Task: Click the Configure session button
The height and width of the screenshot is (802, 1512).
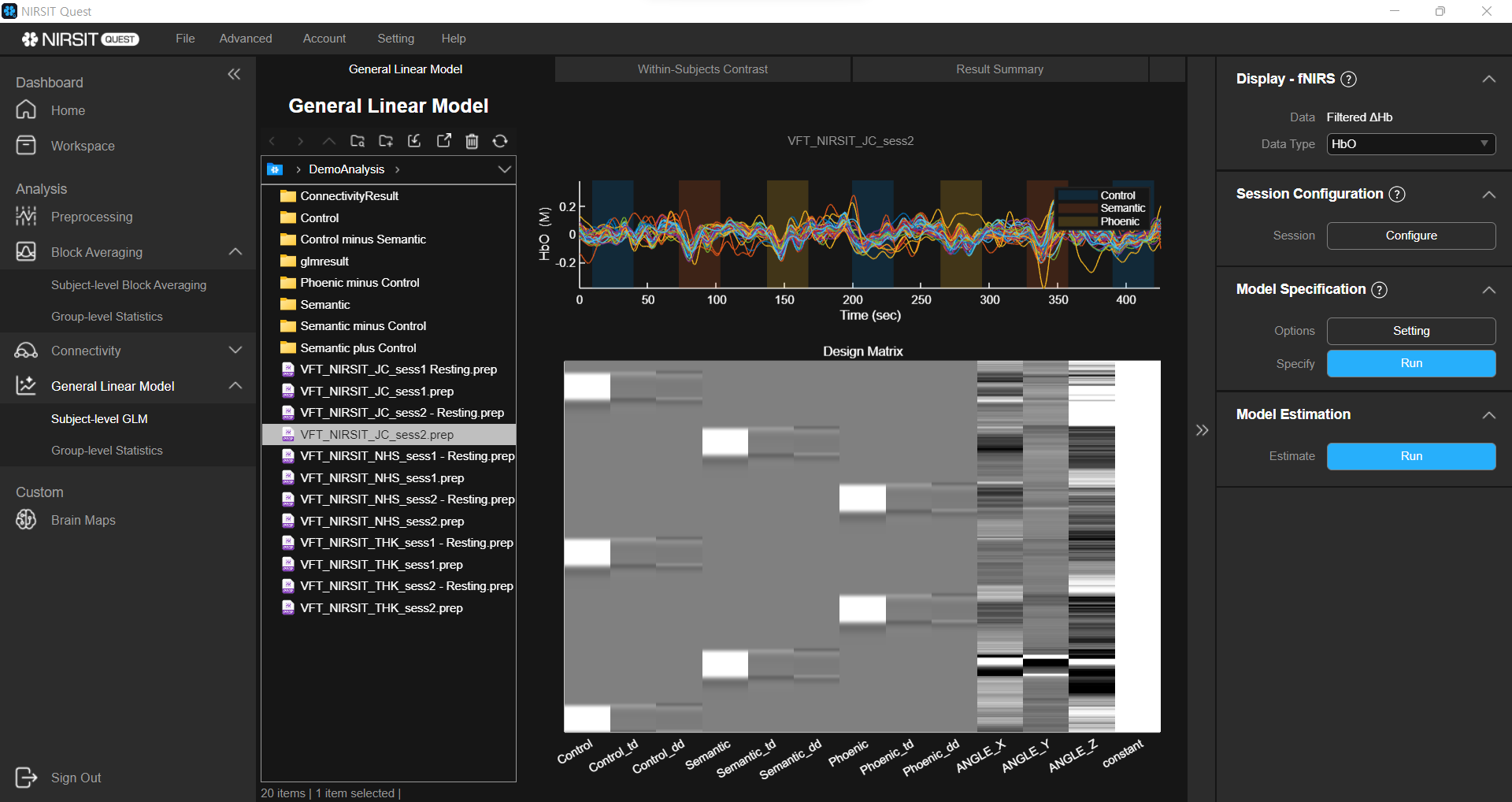Action: coord(1411,236)
